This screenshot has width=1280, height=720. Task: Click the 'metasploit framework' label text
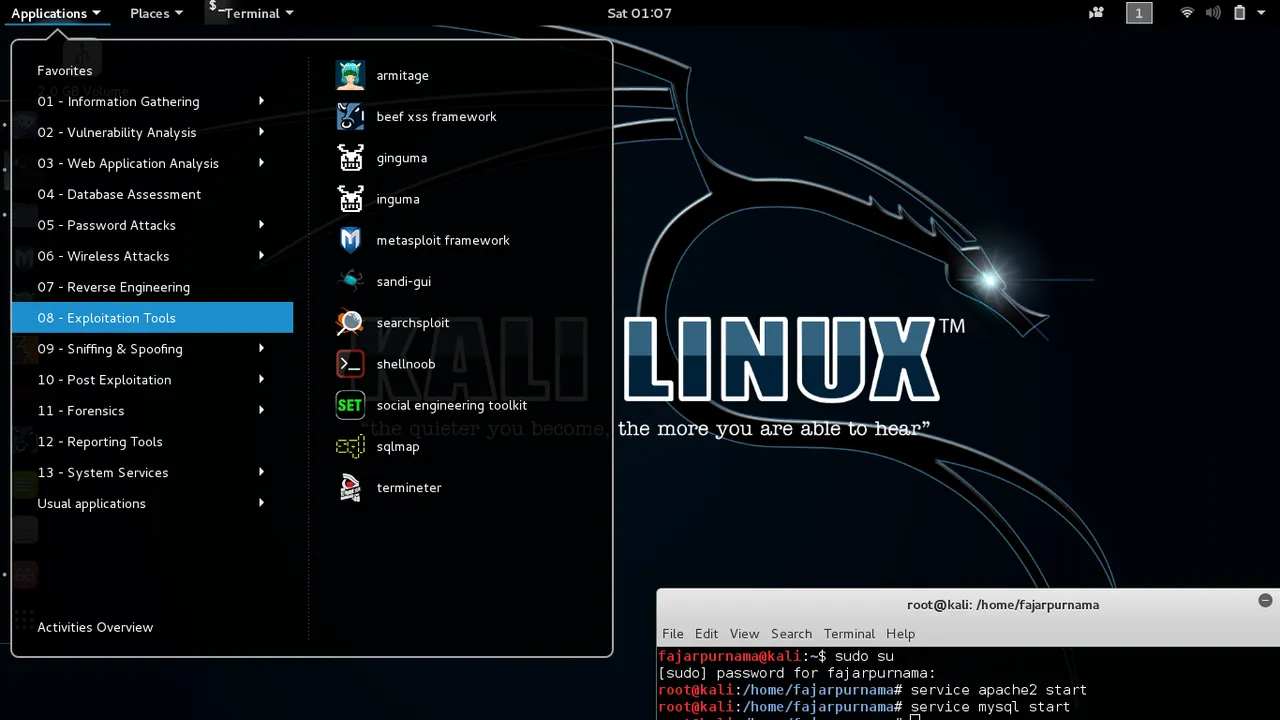[x=443, y=240]
